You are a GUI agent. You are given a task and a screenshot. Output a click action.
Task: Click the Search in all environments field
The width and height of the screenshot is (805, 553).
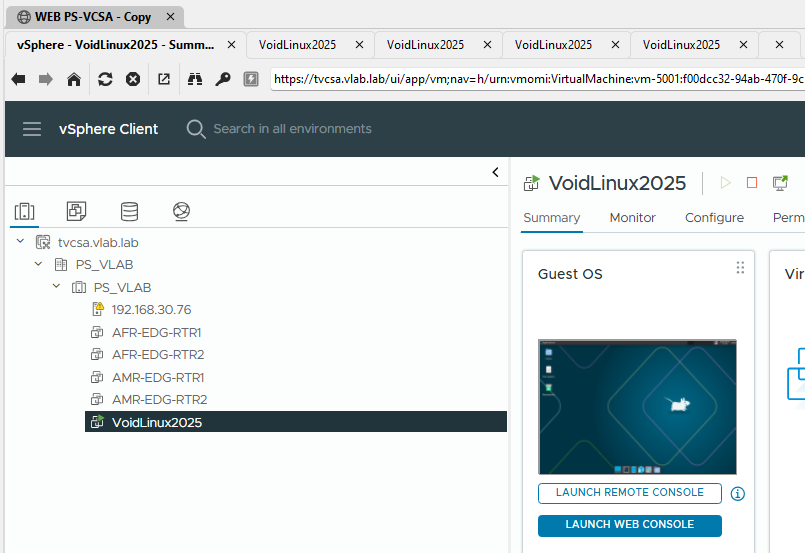point(292,129)
